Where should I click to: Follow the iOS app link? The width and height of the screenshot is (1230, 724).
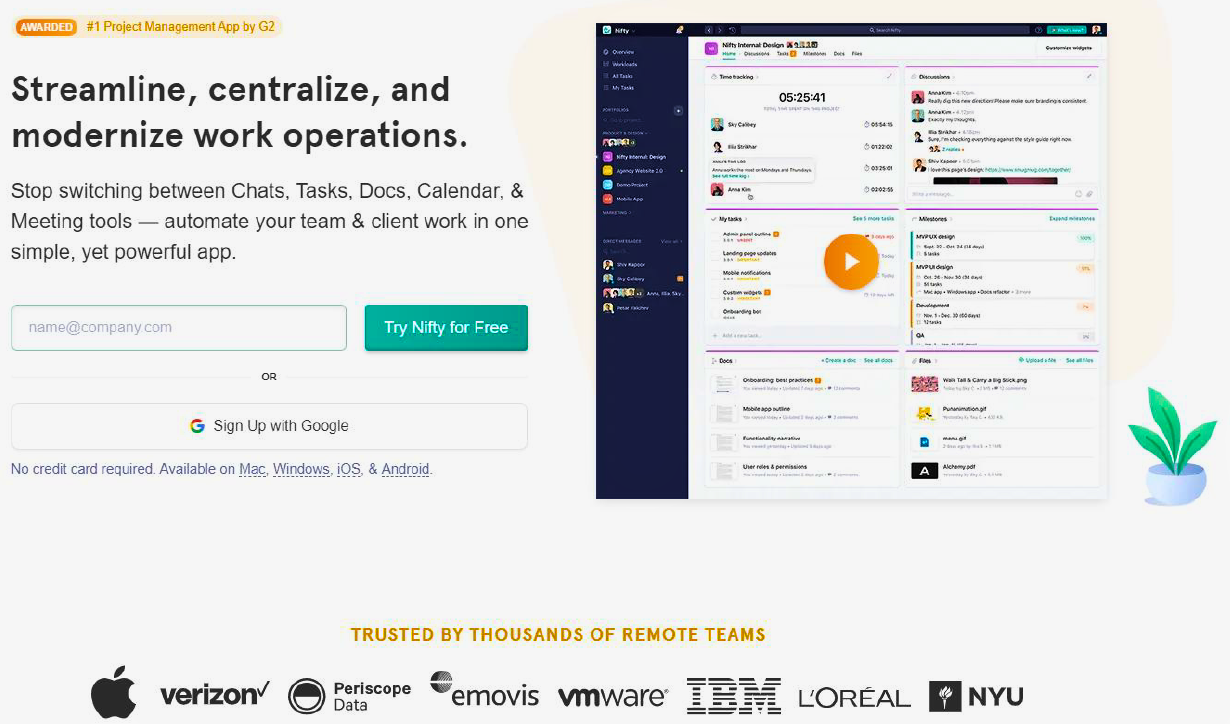coord(348,469)
